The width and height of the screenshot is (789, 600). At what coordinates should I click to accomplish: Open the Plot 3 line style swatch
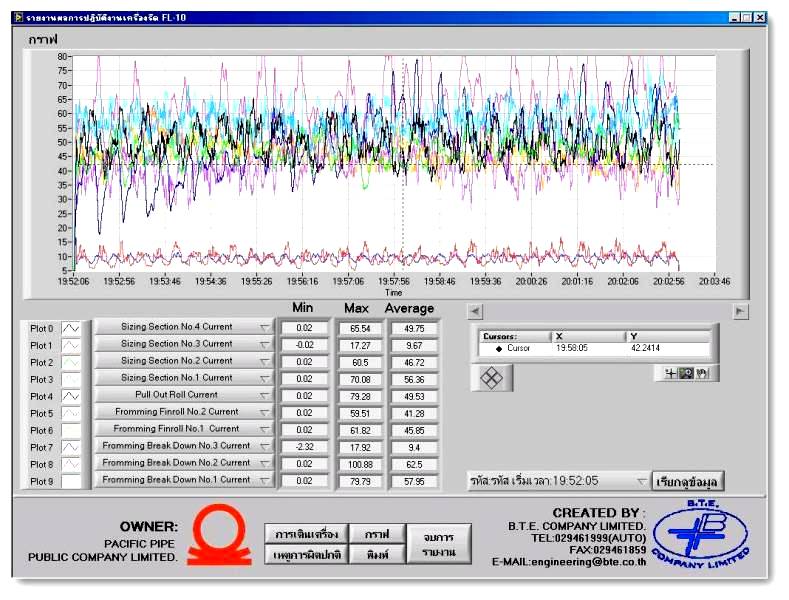70,379
